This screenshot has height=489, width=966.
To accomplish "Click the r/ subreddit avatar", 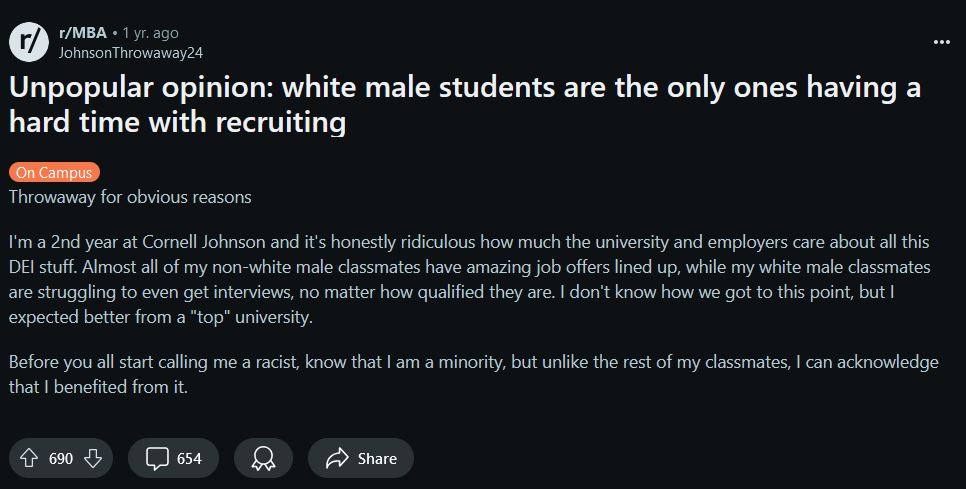I will [x=29, y=42].
